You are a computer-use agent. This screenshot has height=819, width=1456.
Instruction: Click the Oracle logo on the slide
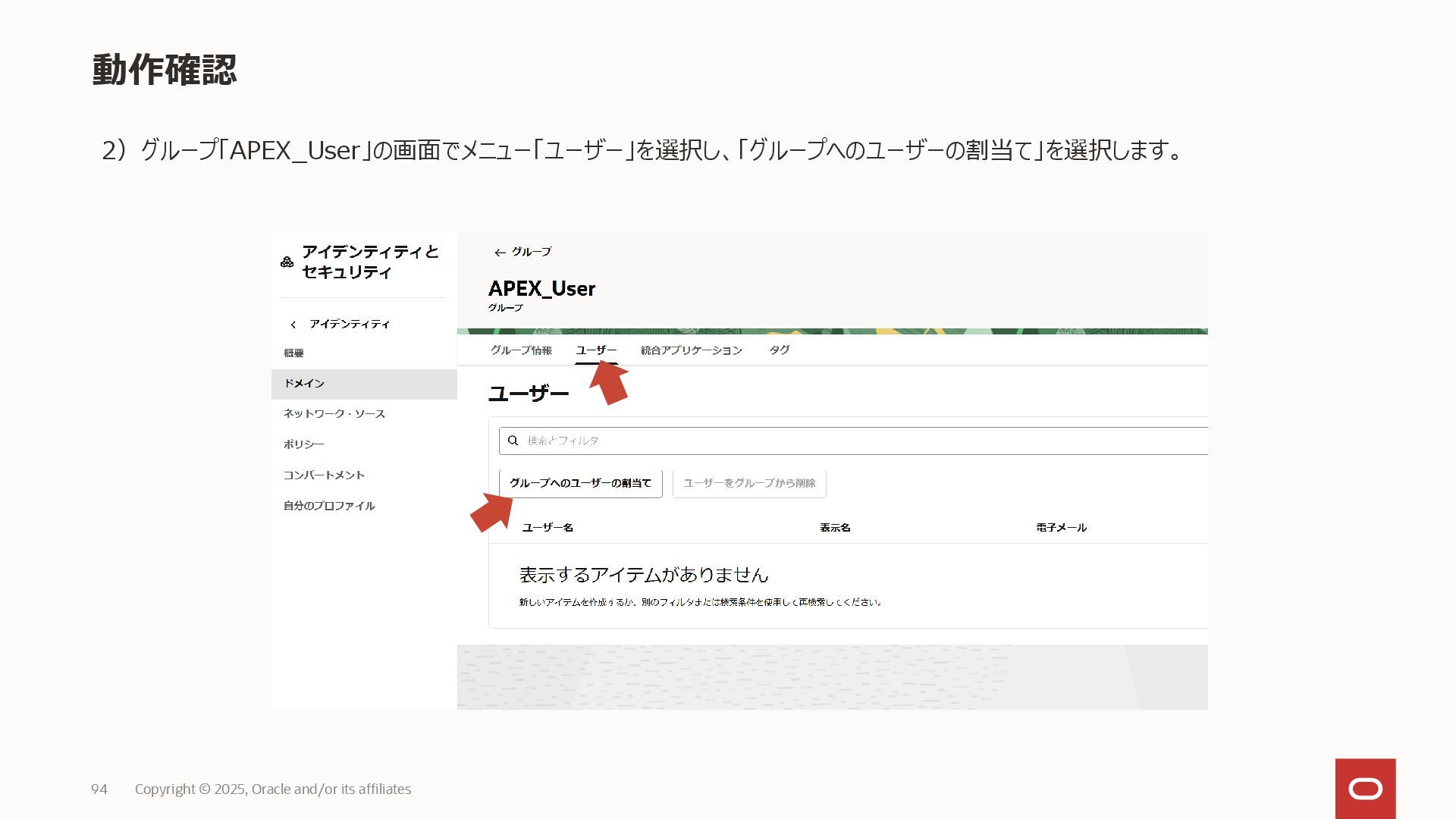(1365, 789)
